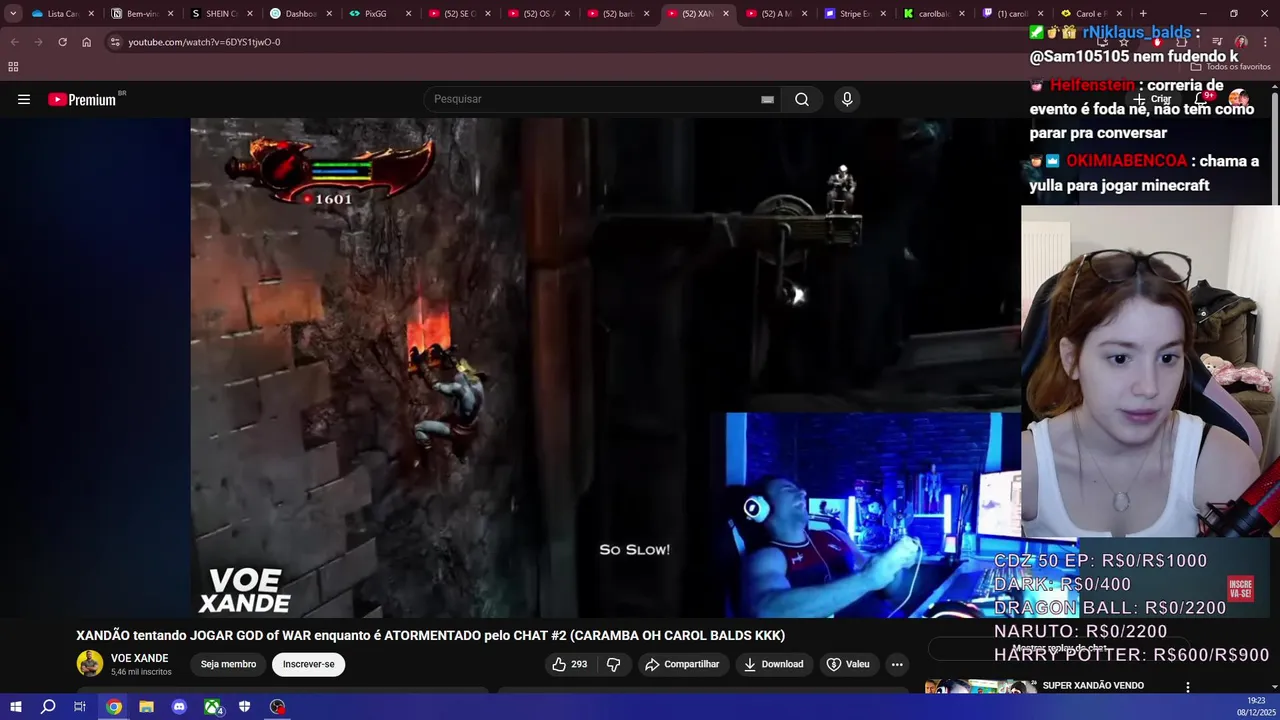Open Discord from taskbar
This screenshot has width=1280, height=720.
point(179,707)
